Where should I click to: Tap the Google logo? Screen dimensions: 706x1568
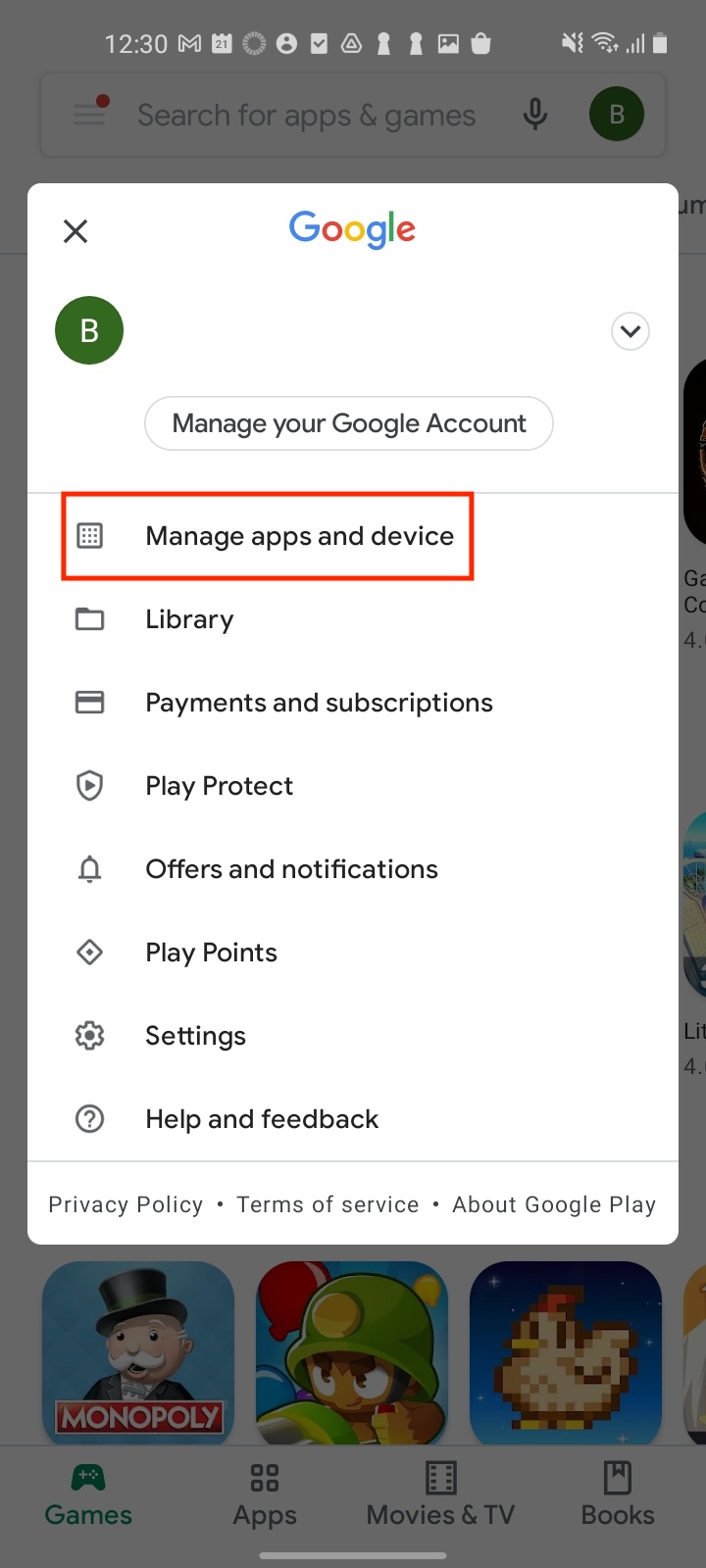click(351, 228)
